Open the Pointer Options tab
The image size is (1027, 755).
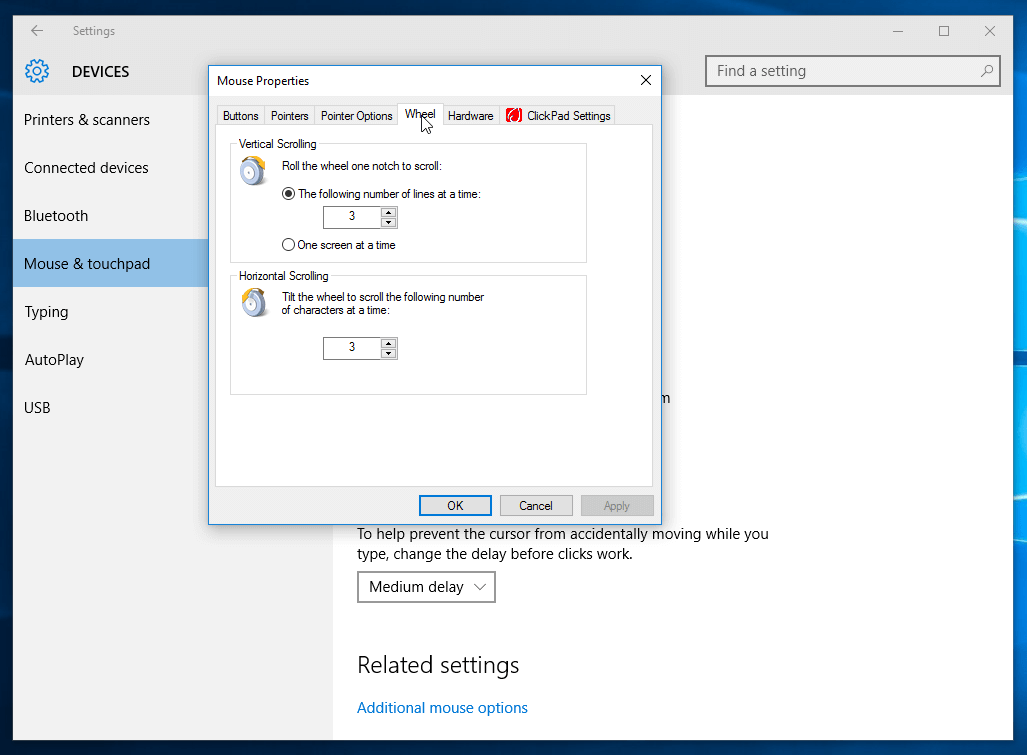[356, 116]
